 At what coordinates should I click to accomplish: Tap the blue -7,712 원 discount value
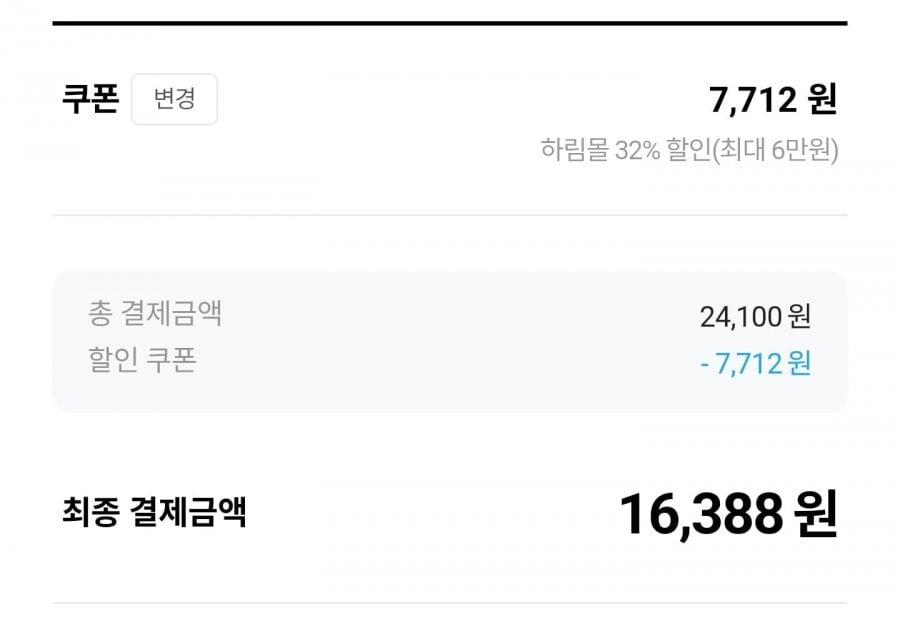(x=755, y=363)
